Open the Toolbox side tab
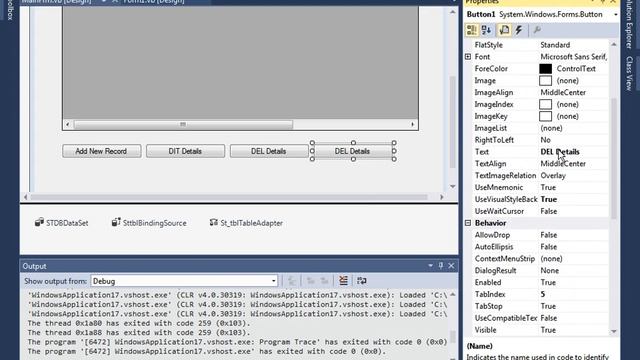 click(9, 10)
